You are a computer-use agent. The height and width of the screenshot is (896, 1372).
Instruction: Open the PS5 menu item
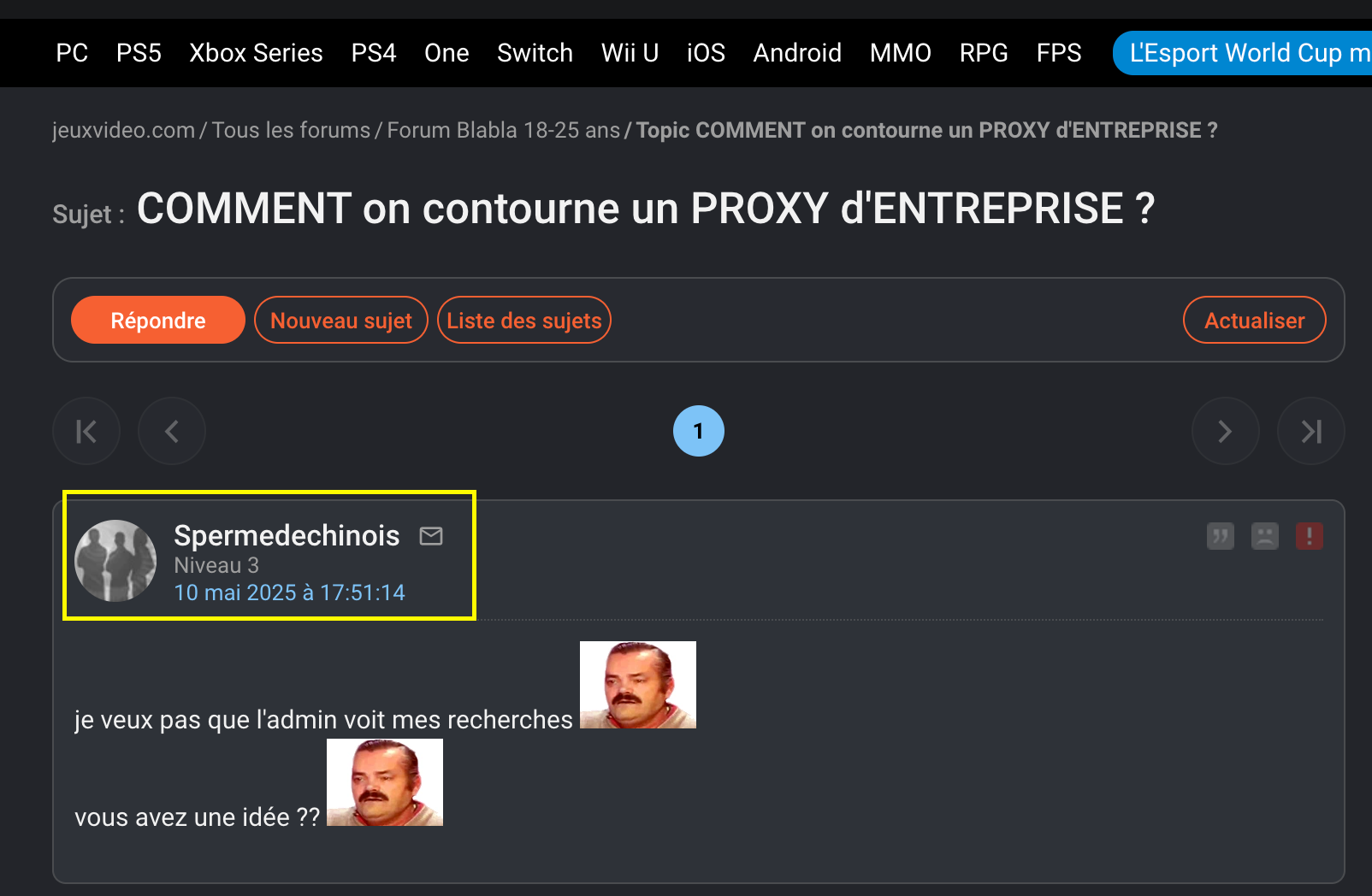click(x=139, y=53)
